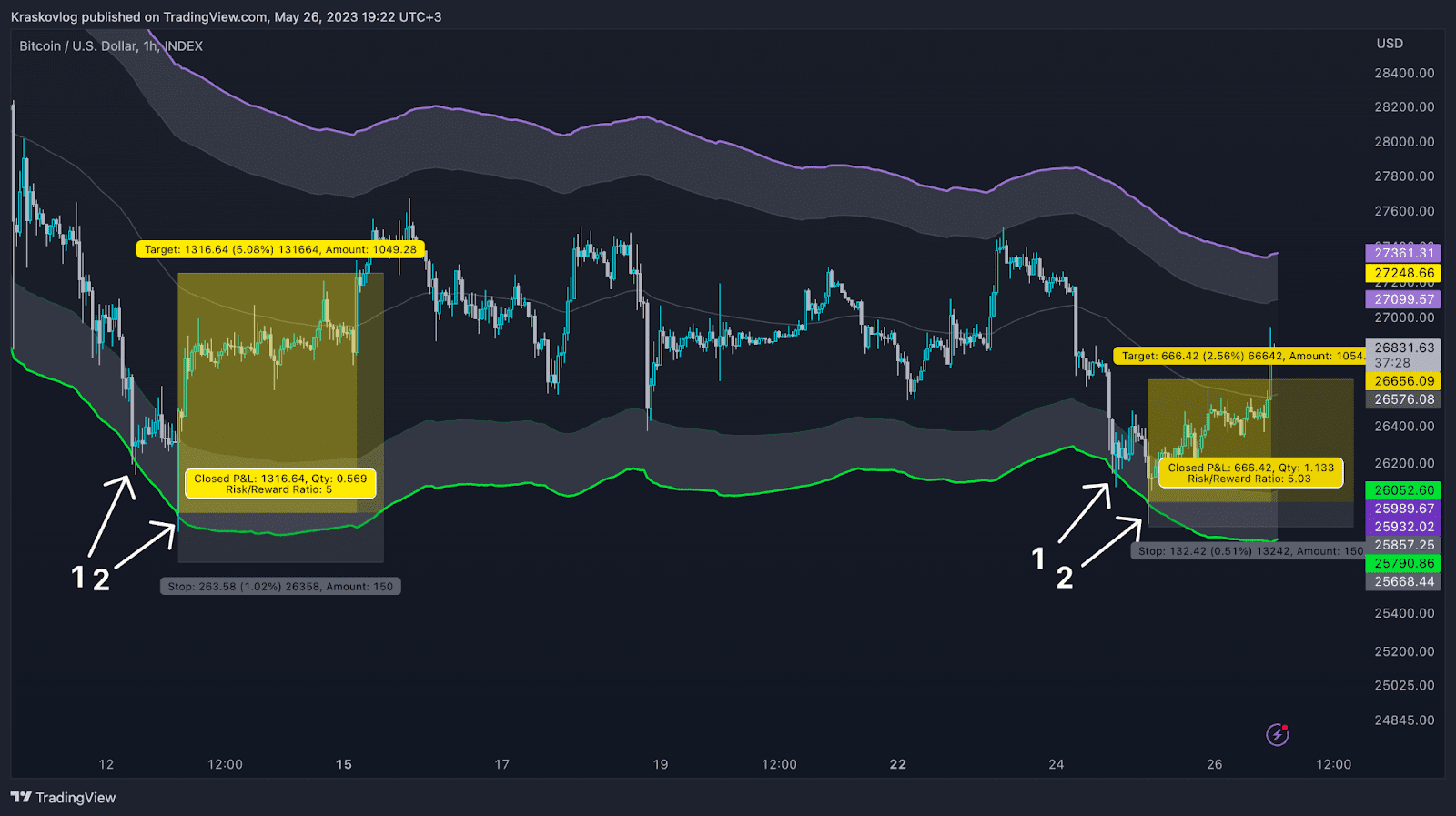Image resolution: width=1456 pixels, height=816 pixels.
Task: Click the 28000.00 price axis value
Action: (x=1404, y=142)
